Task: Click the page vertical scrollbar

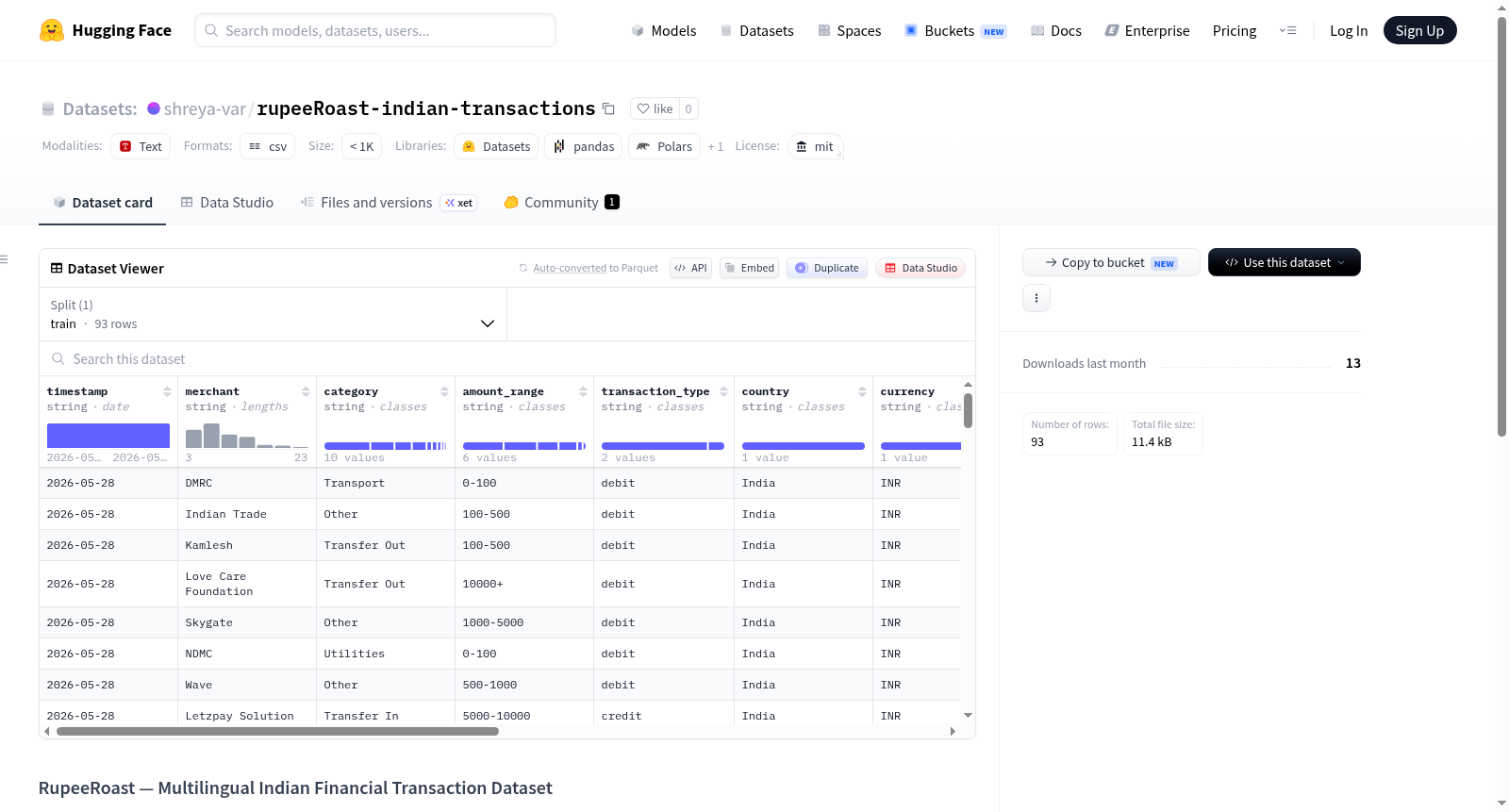Action: [x=1501, y=226]
